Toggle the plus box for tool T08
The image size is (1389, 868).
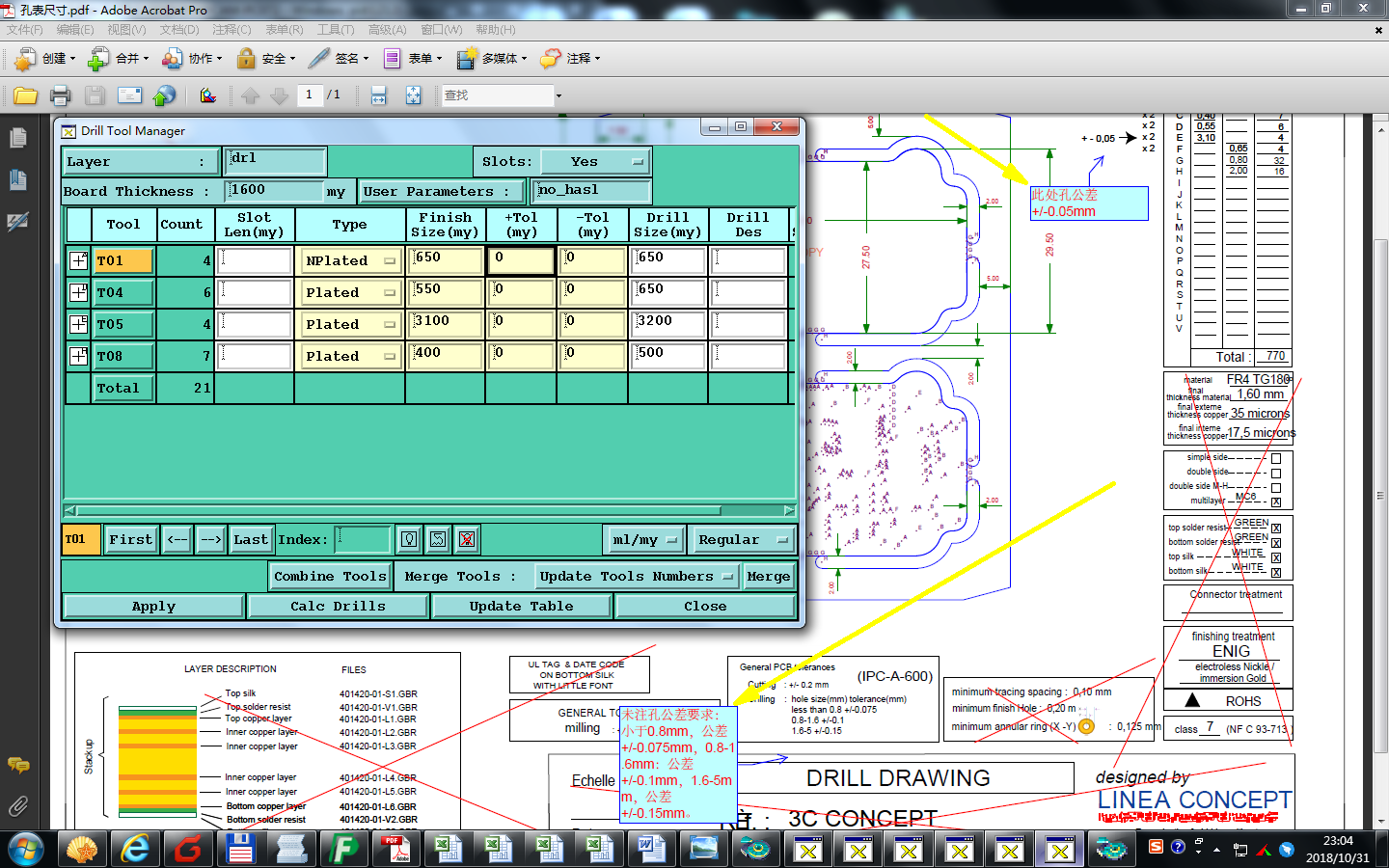(x=79, y=356)
